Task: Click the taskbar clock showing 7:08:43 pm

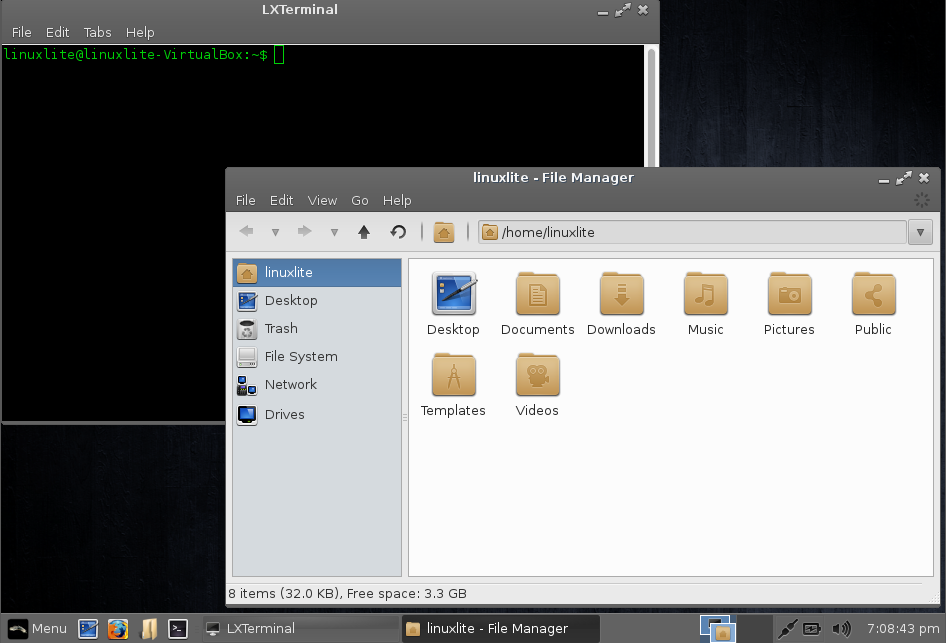Action: [x=903, y=629]
